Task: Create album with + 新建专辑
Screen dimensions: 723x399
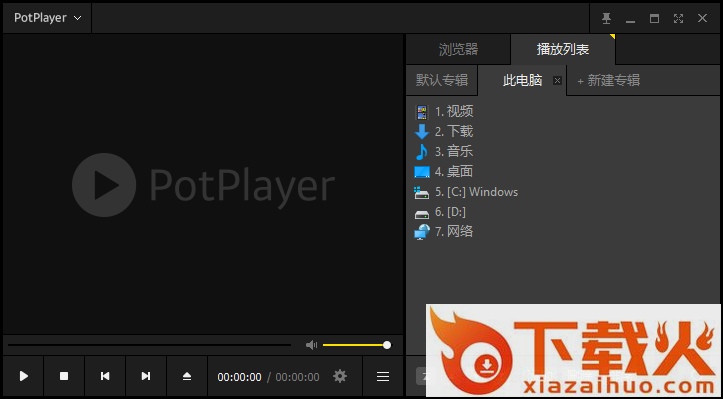Action: tap(609, 81)
